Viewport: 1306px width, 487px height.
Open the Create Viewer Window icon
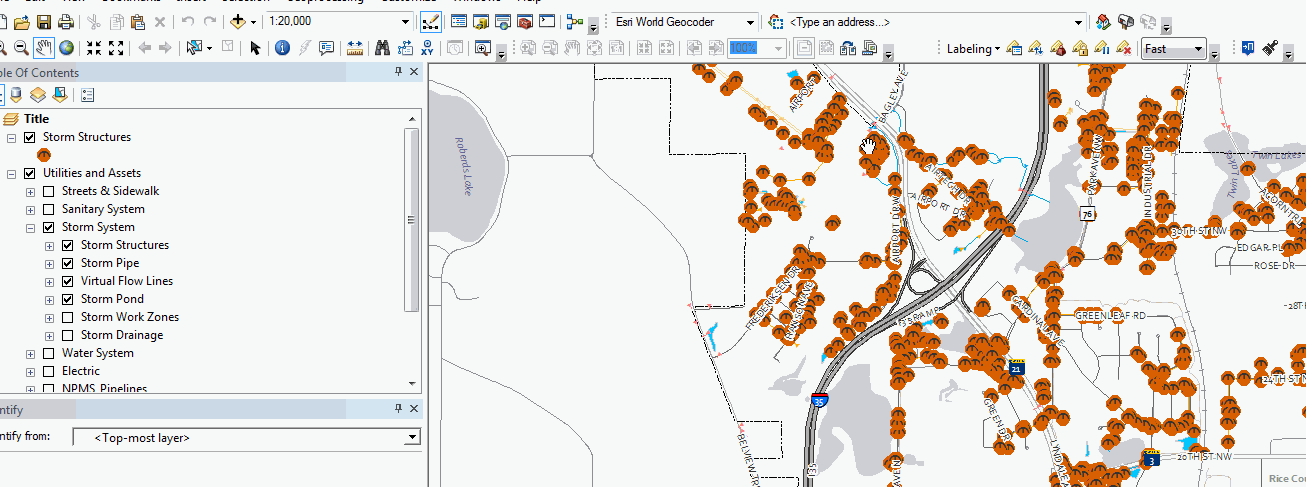pos(483,47)
